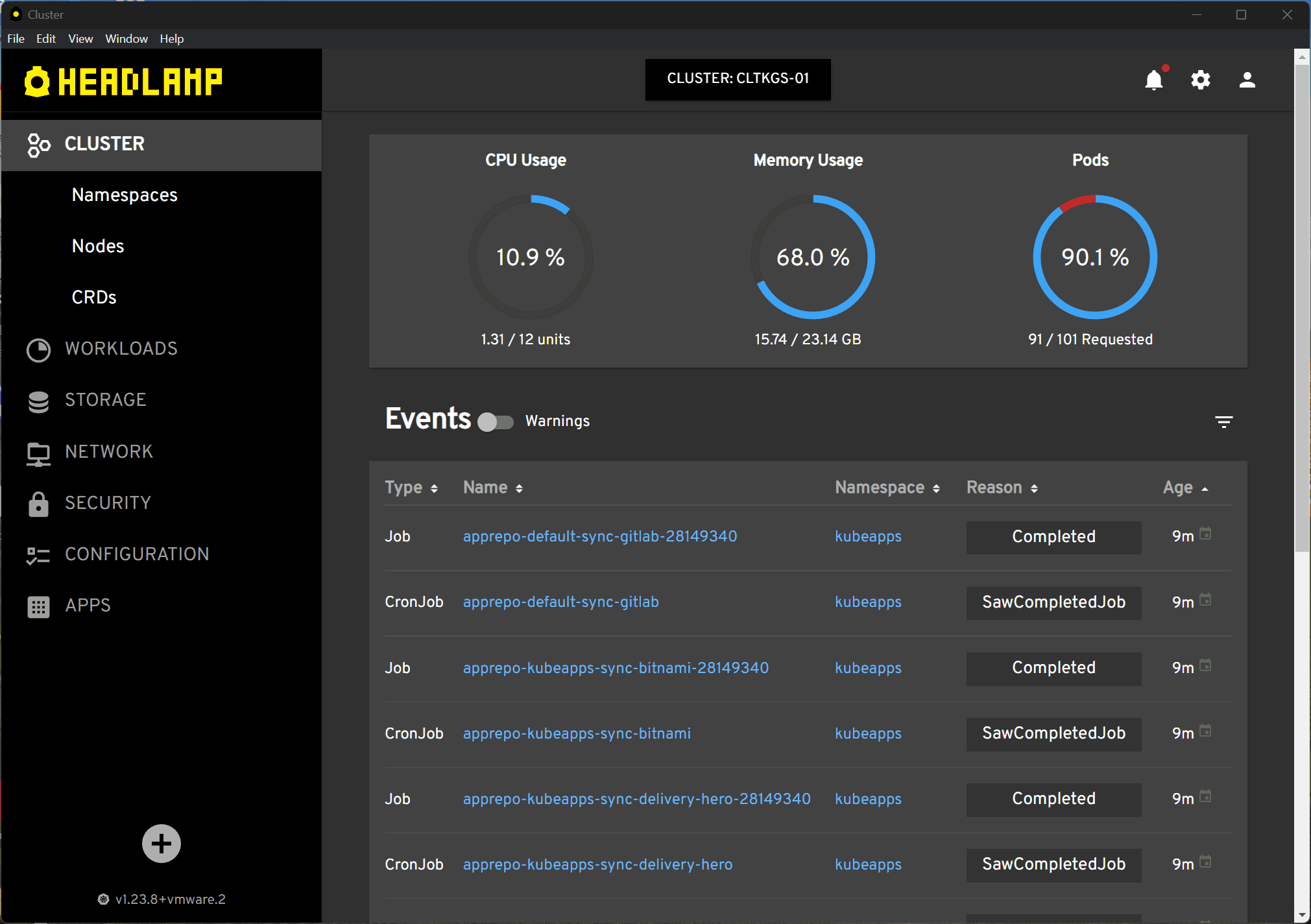Open Nodes in the sidebar
1311x924 pixels.
(x=98, y=246)
